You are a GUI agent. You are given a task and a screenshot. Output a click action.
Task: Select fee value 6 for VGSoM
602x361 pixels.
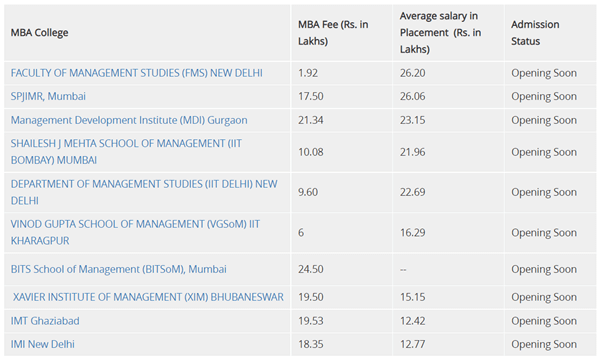[301, 233]
